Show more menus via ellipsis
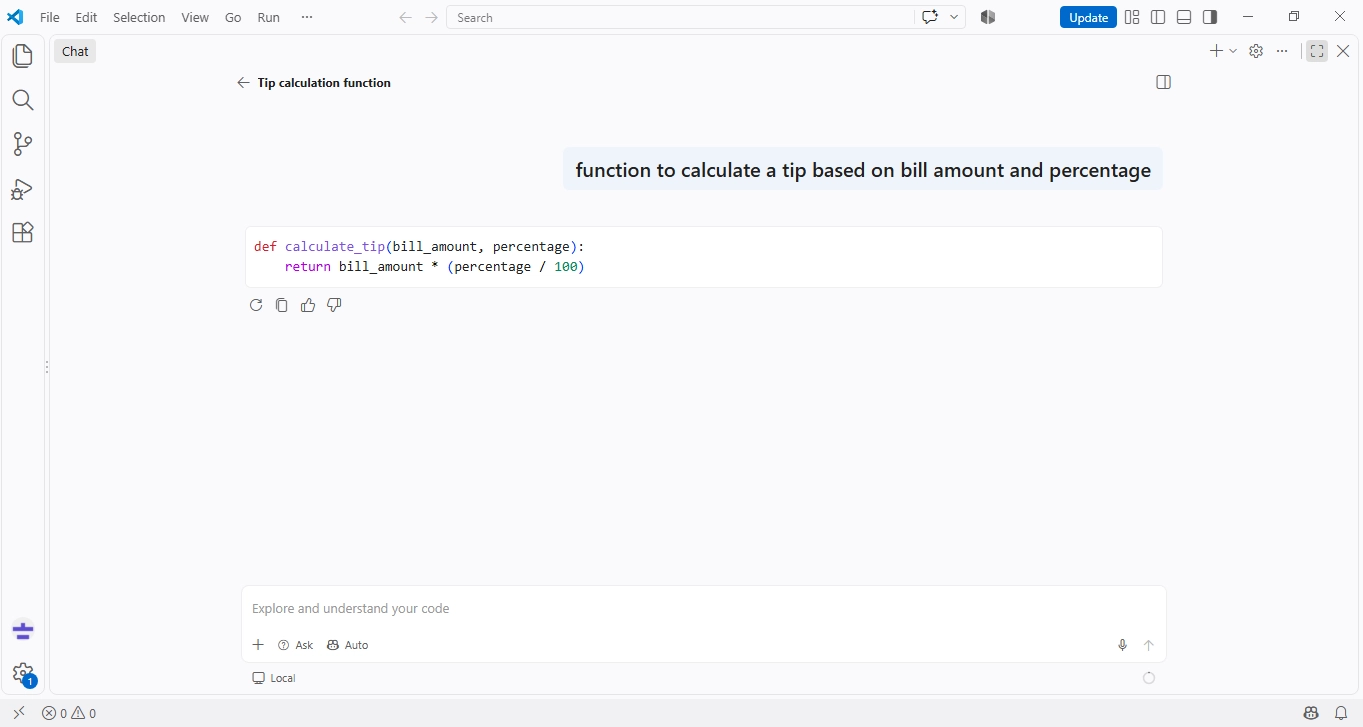The image size is (1363, 727). click(x=307, y=17)
